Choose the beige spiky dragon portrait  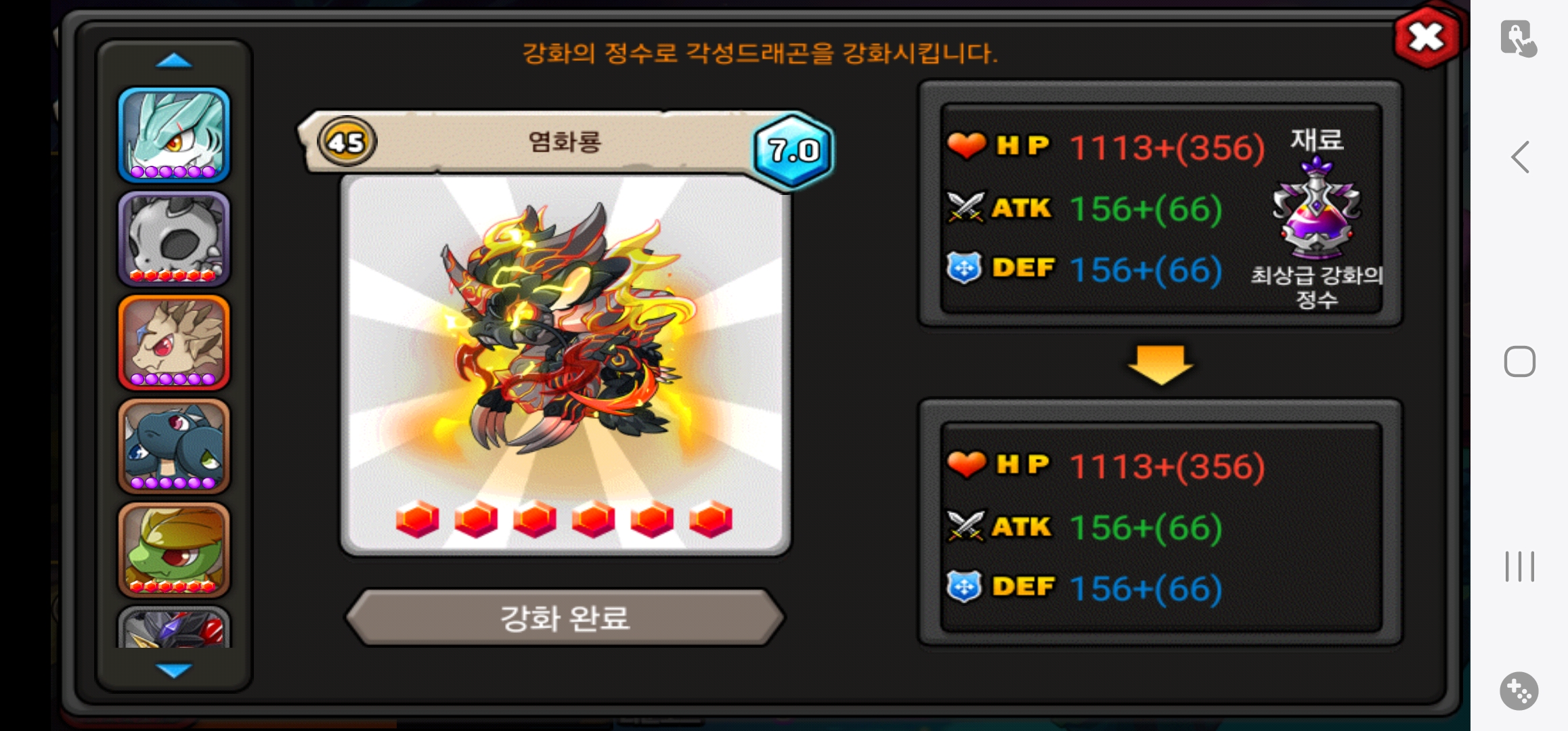click(174, 342)
